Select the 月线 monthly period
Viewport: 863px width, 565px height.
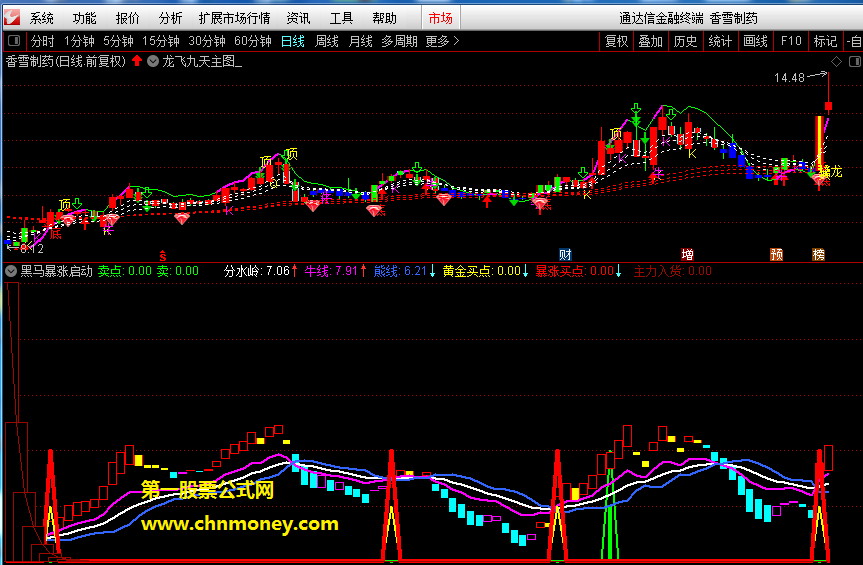click(361, 41)
